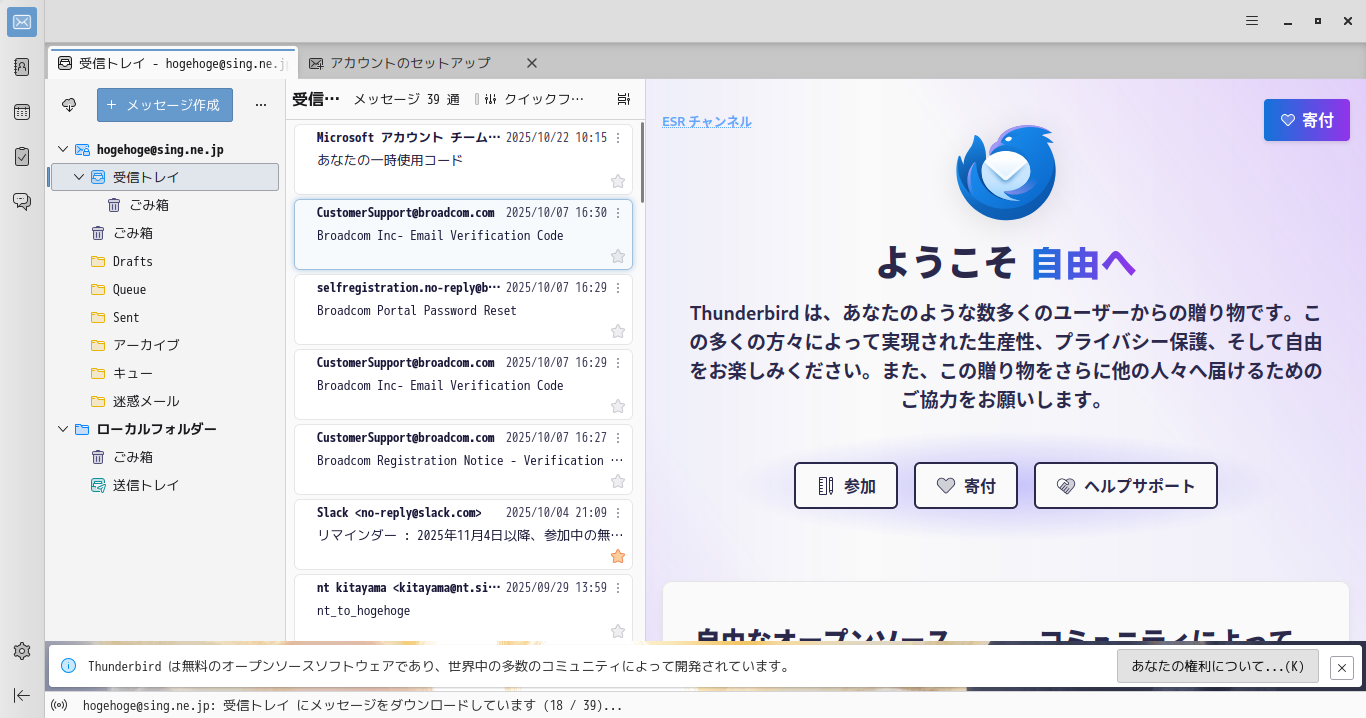Image resolution: width=1366 pixels, height=718 pixels.
Task: Click the ヘルプサポート button
Action: [x=1126, y=486]
